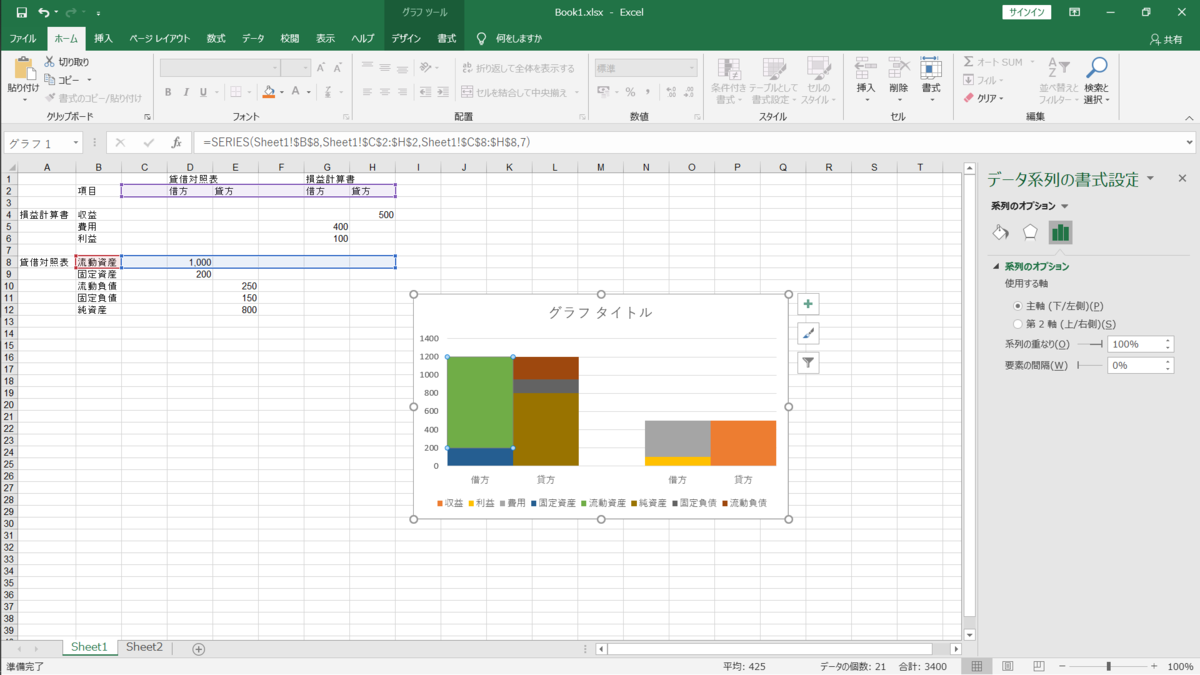The height and width of the screenshot is (675, 1200).
Task: Click the status bar zoom slider
Action: pos(1108,666)
